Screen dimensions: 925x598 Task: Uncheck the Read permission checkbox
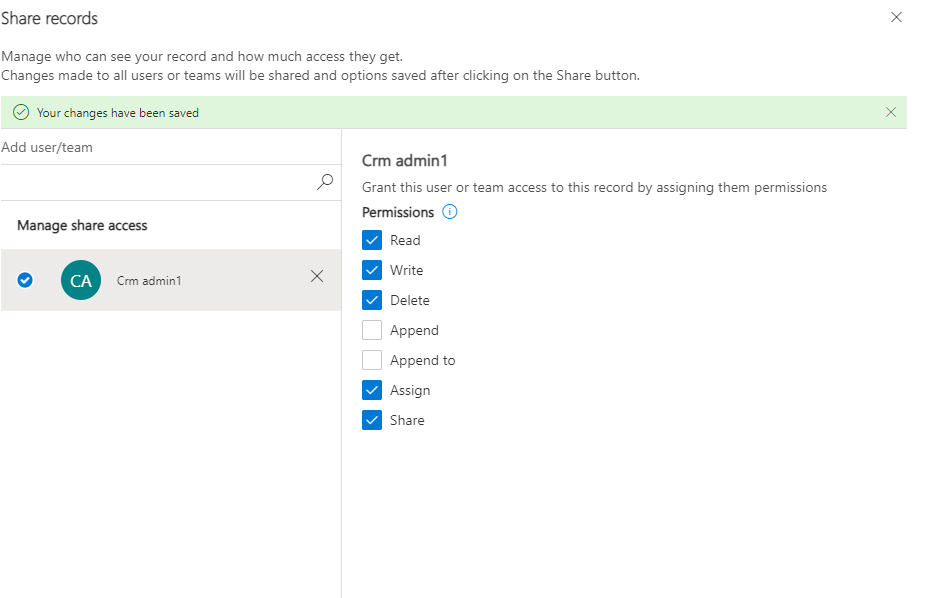pos(372,240)
